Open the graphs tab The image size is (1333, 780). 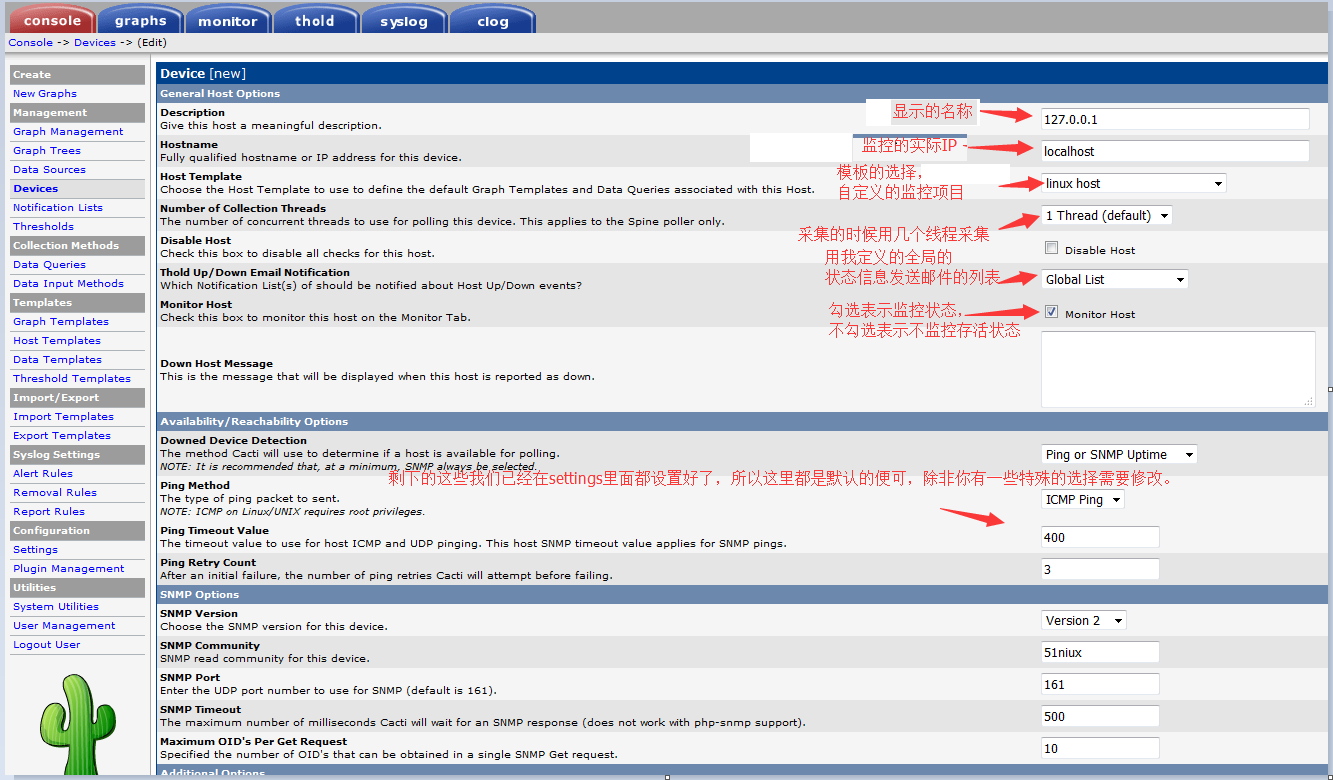(140, 20)
